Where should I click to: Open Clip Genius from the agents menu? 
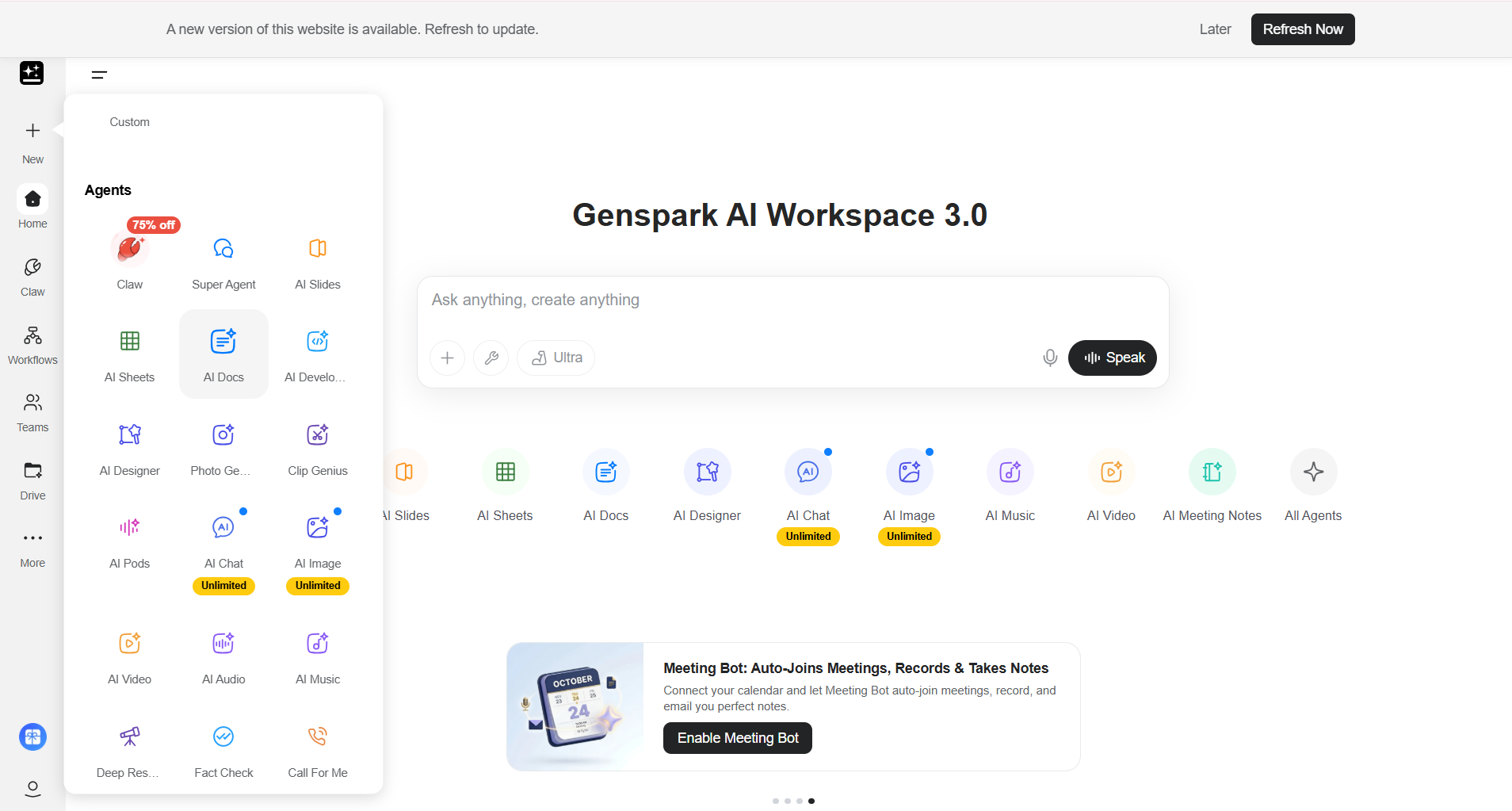[317, 434]
